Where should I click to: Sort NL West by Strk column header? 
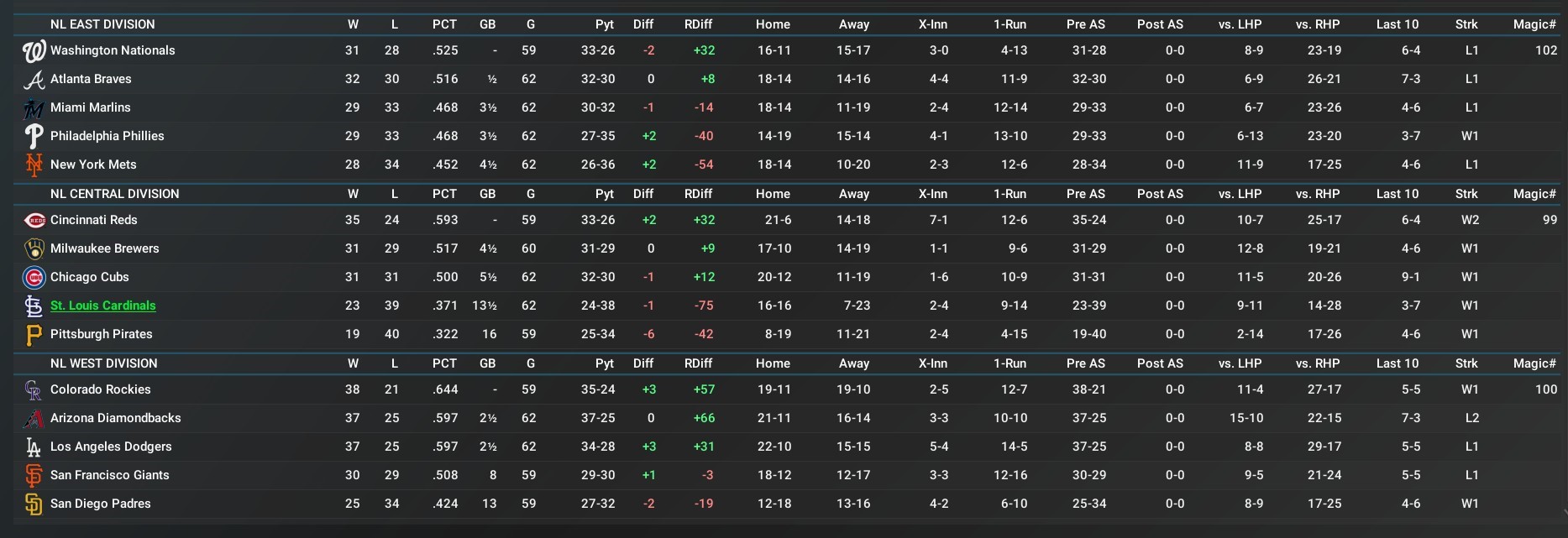(1466, 363)
